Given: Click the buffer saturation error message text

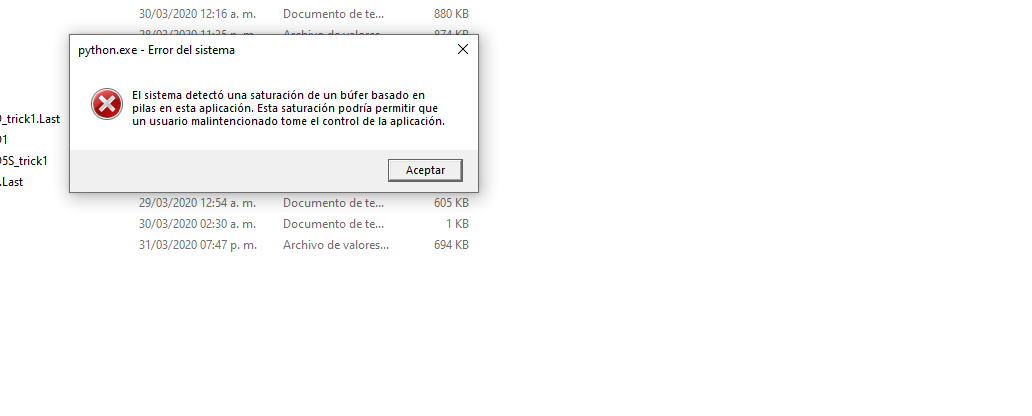Looking at the screenshot, I should 288,109.
